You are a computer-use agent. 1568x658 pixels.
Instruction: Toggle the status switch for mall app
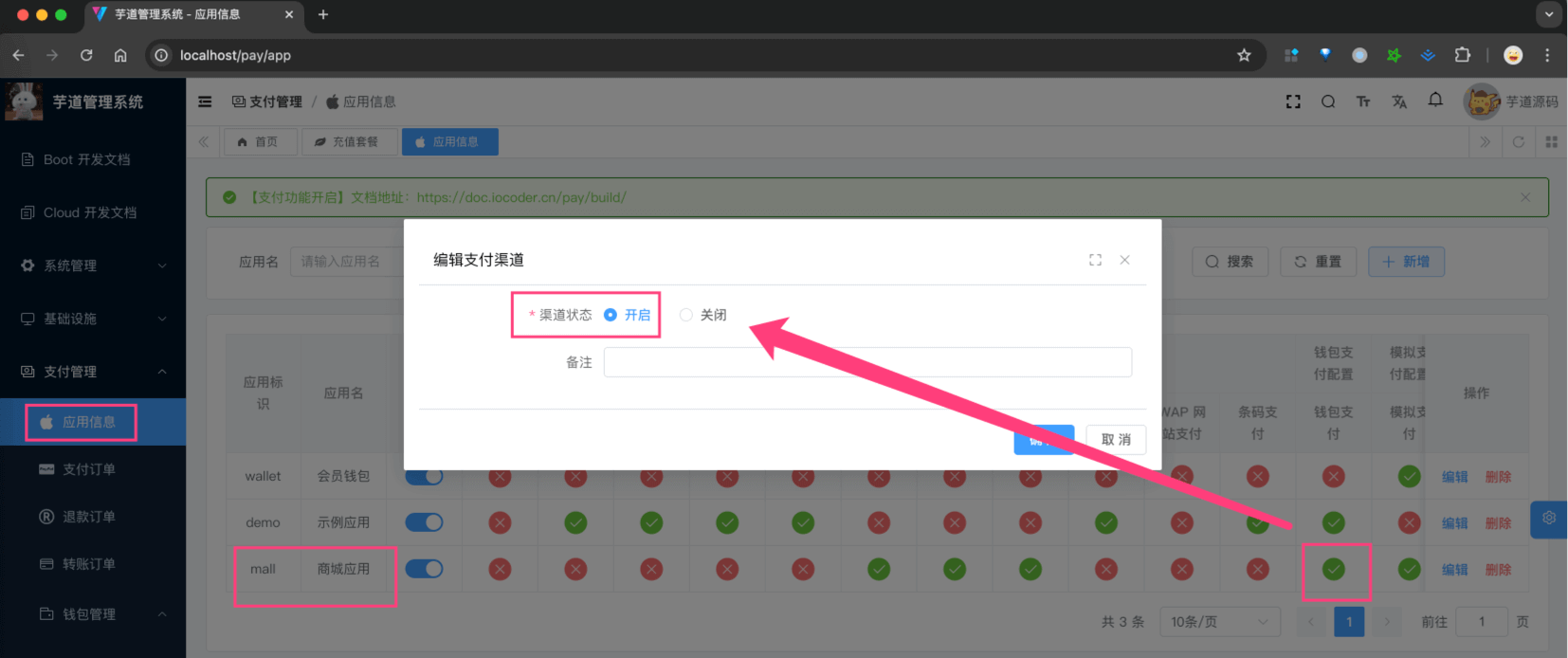[424, 569]
